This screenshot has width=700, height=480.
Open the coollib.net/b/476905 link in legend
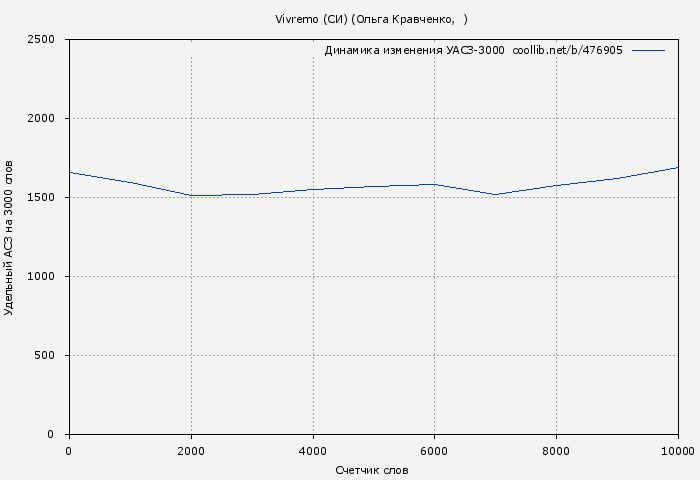click(567, 50)
